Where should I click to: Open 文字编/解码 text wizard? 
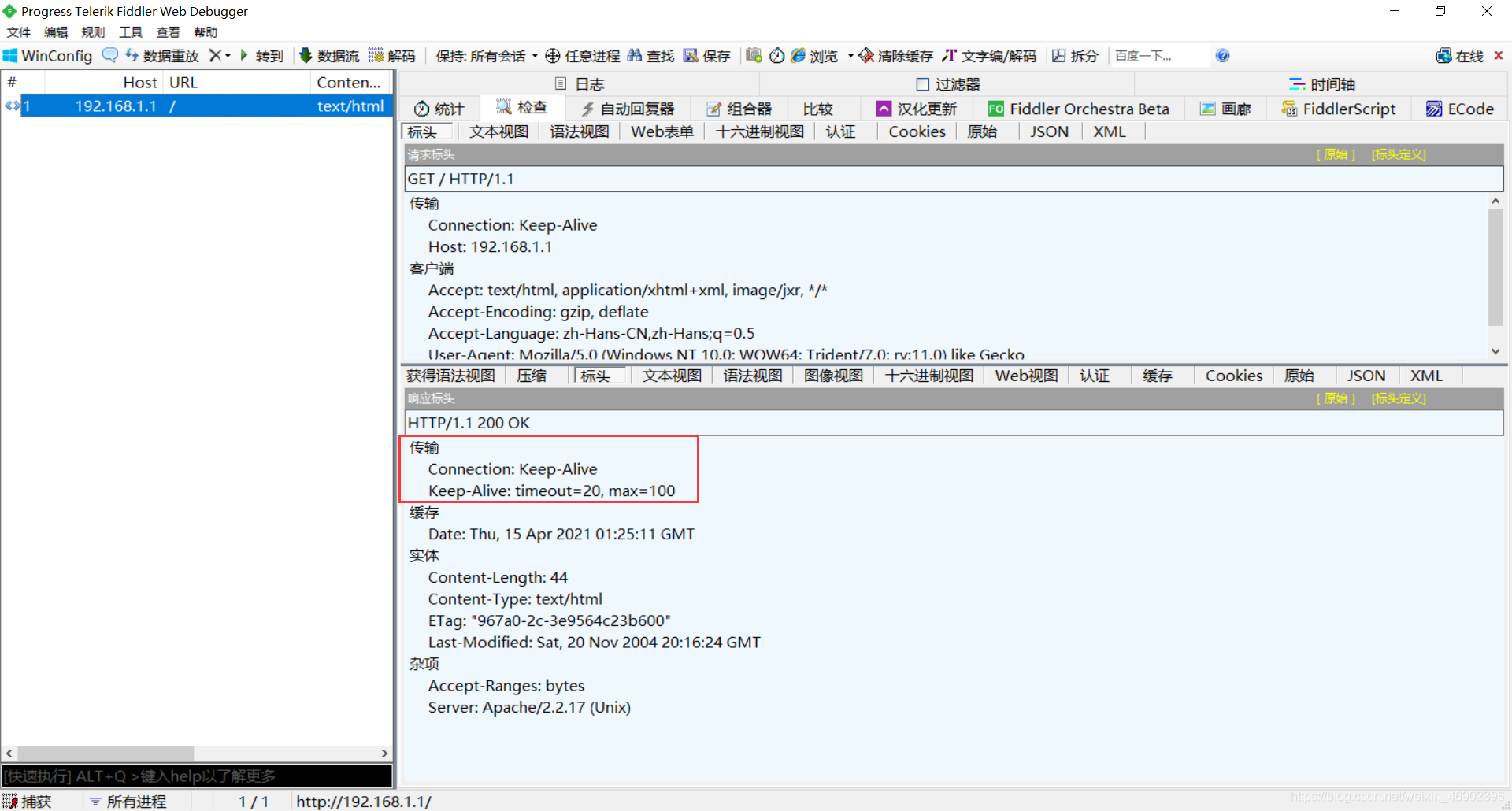(x=990, y=56)
